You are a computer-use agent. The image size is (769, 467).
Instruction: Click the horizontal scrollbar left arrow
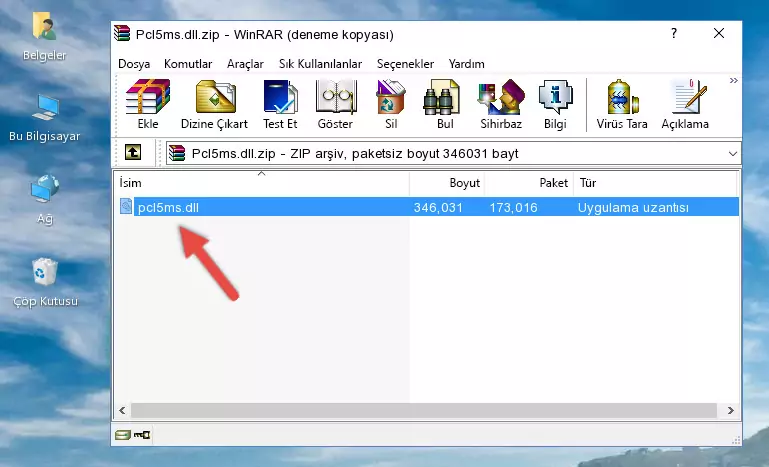pyautogui.click(x=123, y=410)
